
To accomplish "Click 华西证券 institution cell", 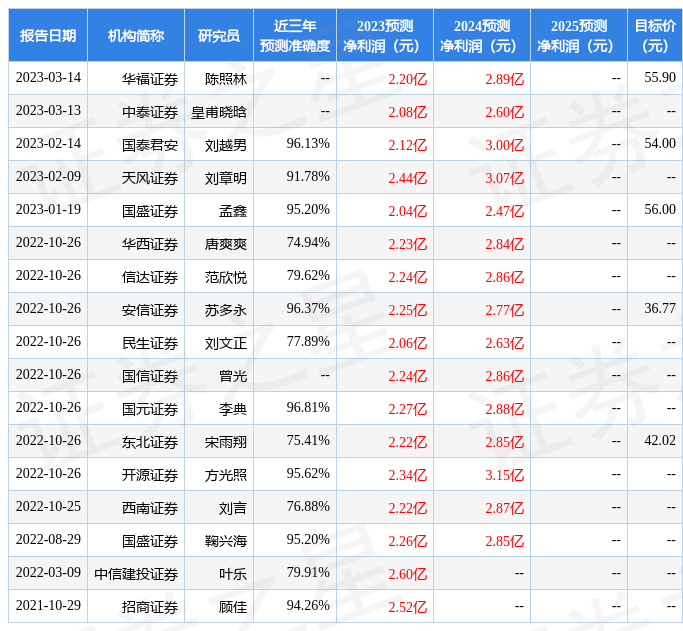I will (x=150, y=244).
